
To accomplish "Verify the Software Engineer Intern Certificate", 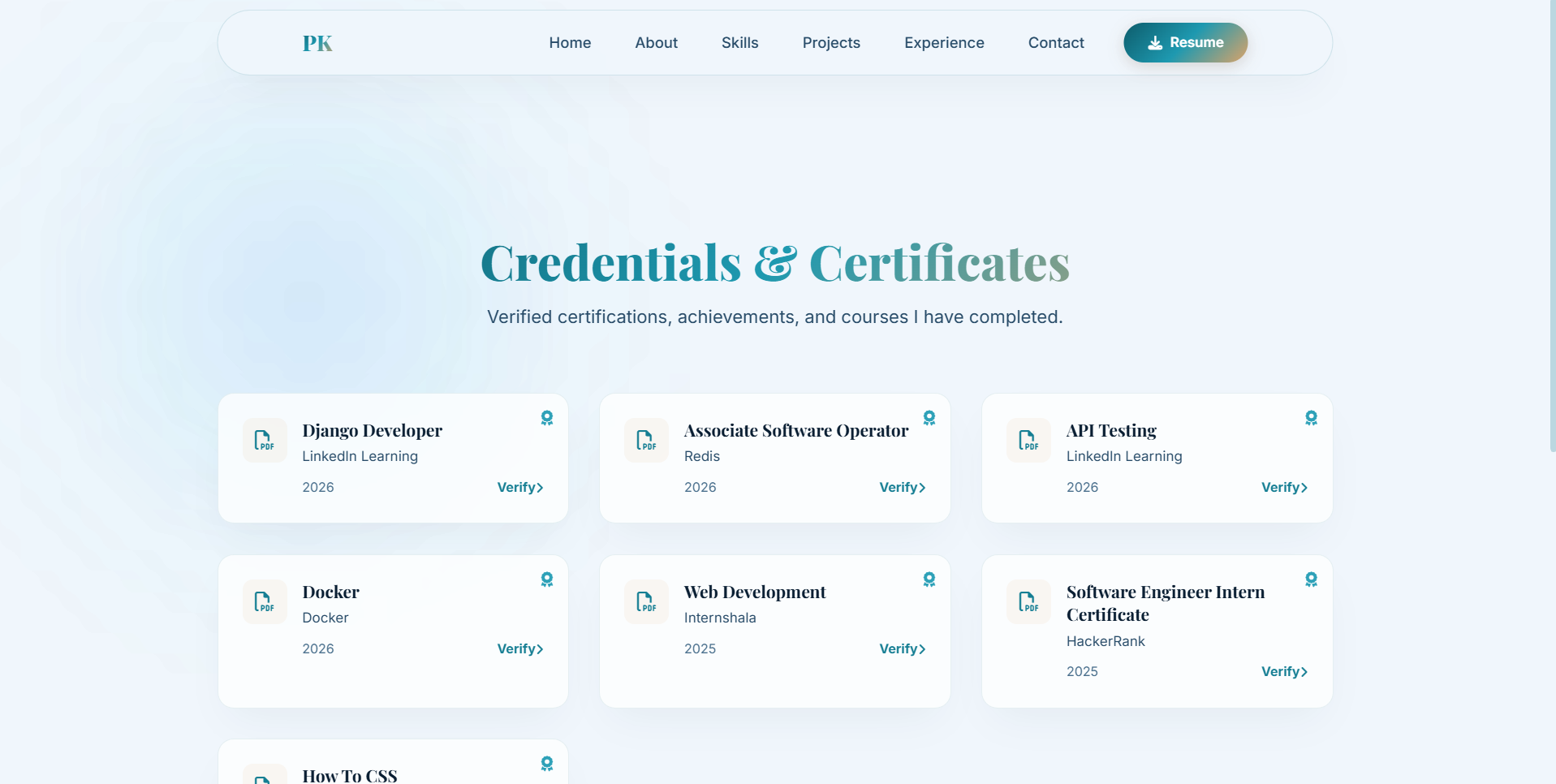I will click(1284, 671).
